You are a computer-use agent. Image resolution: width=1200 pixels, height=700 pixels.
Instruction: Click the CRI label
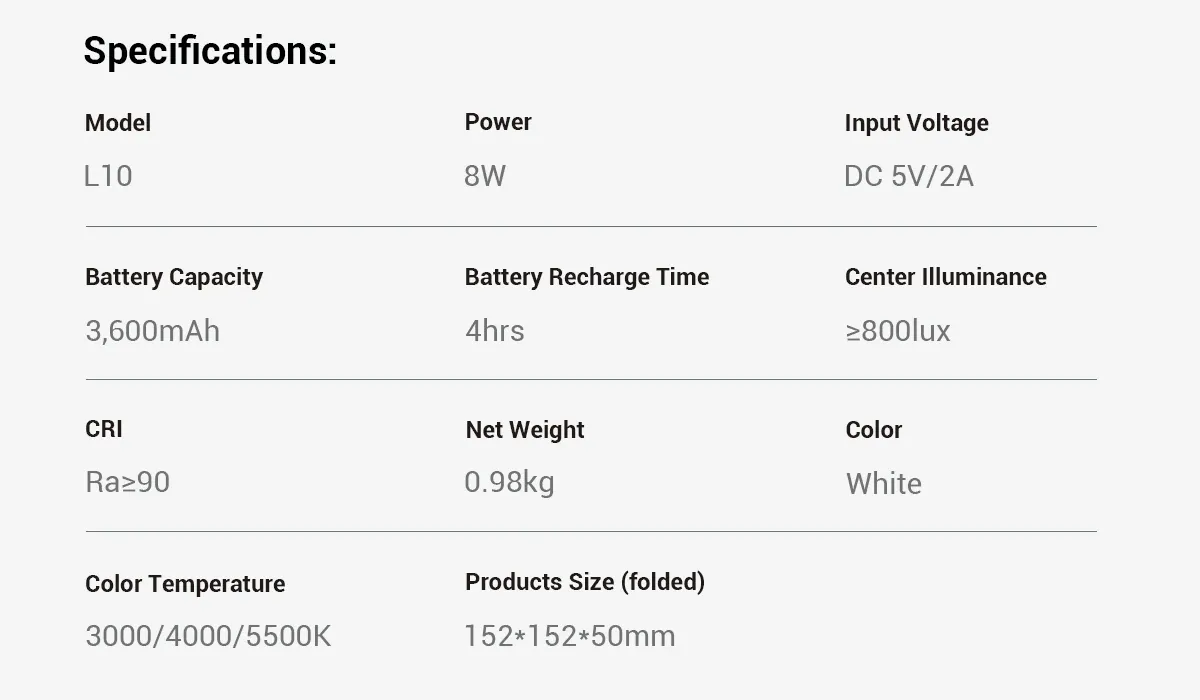104,429
